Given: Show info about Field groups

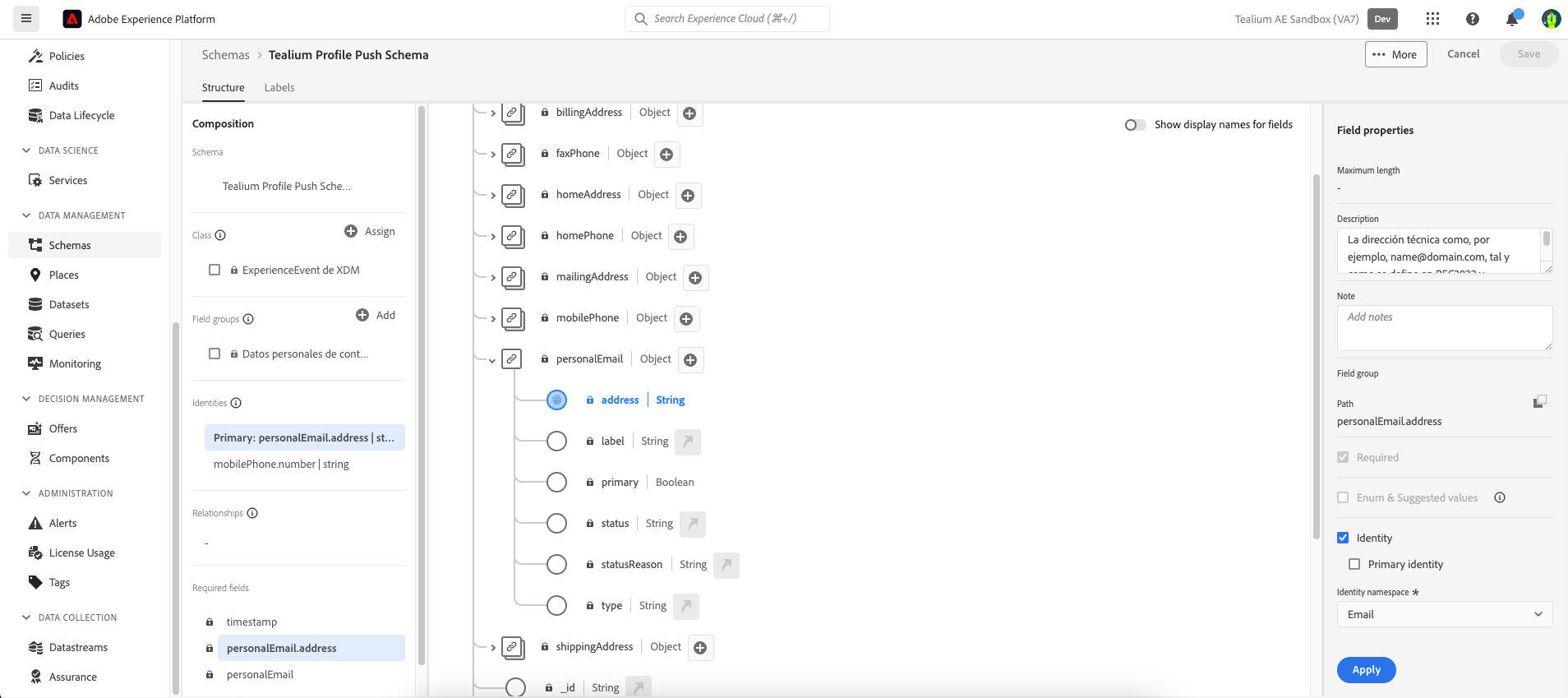Looking at the screenshot, I should click(248, 319).
